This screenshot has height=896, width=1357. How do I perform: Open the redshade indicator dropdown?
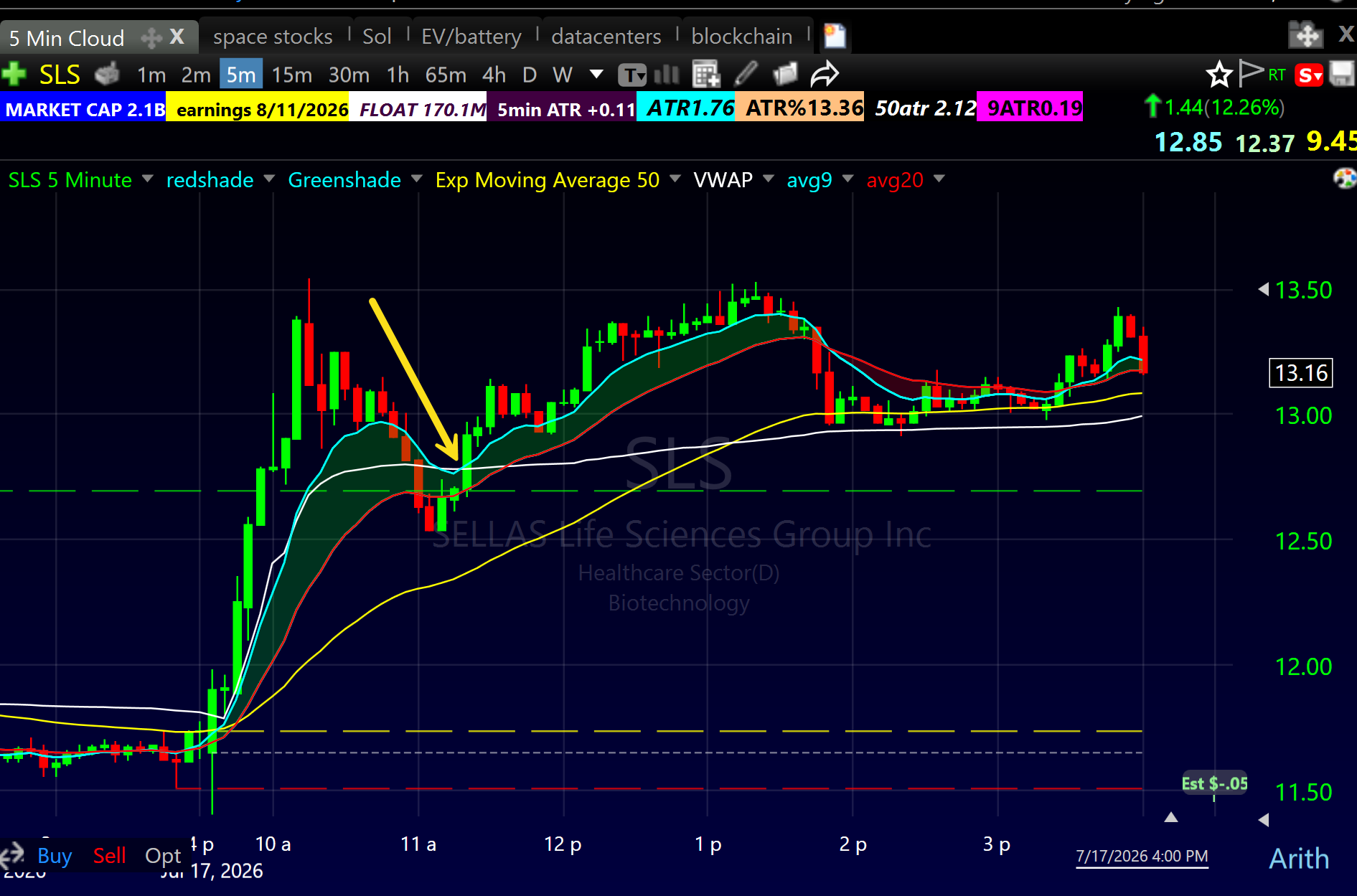(x=269, y=178)
